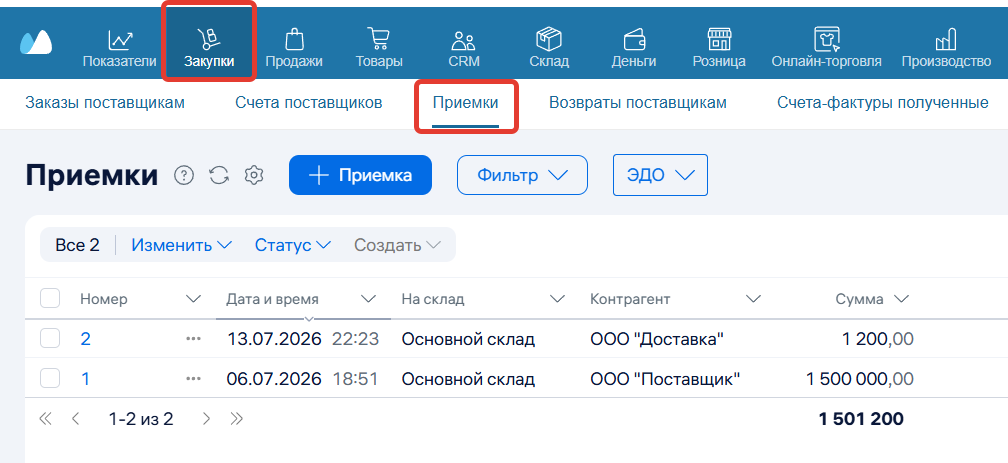Image resolution: width=1008 pixels, height=463 pixels.
Task: Open list settings gear icon
Action: point(255,175)
